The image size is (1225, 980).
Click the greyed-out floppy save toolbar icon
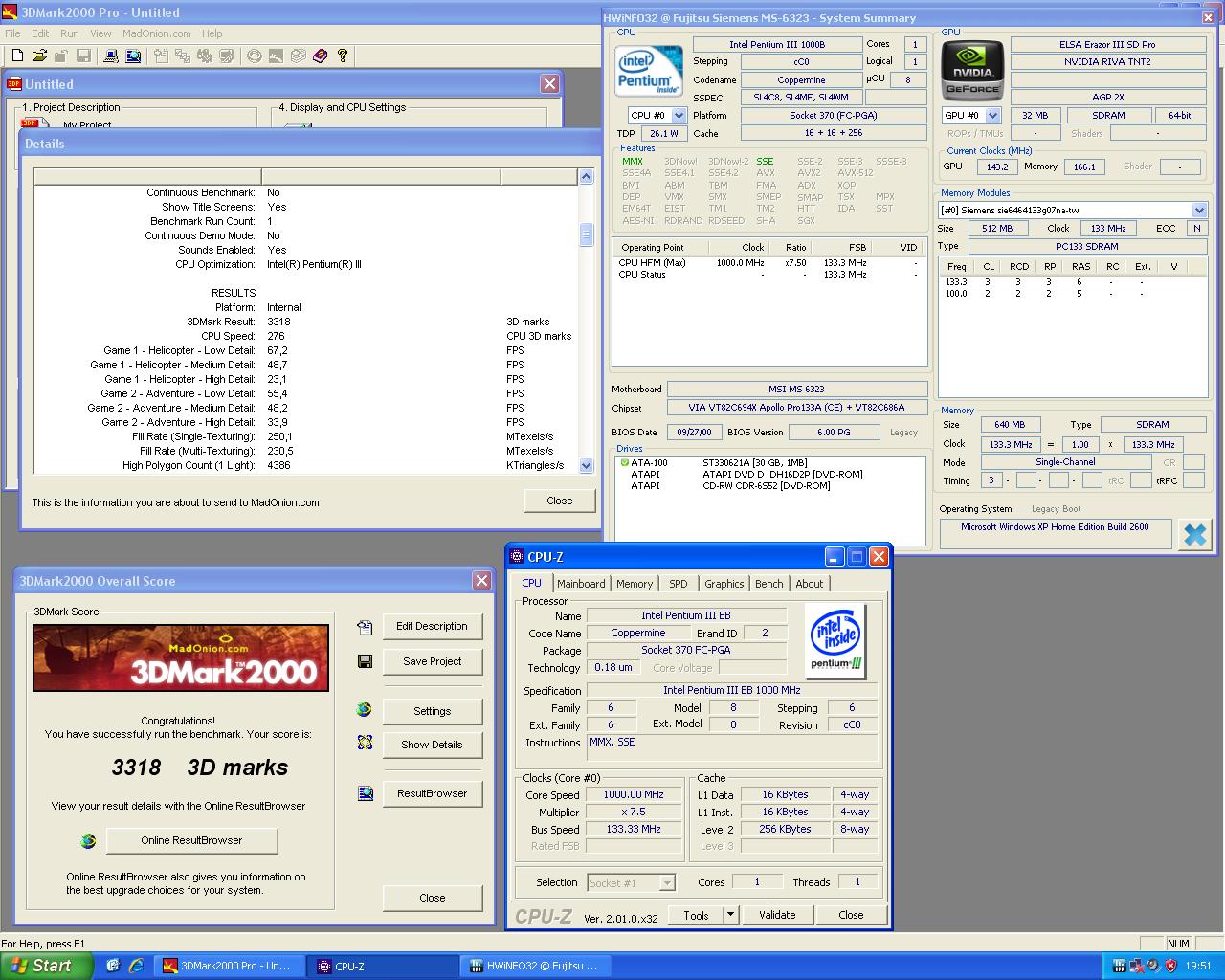coord(83,56)
